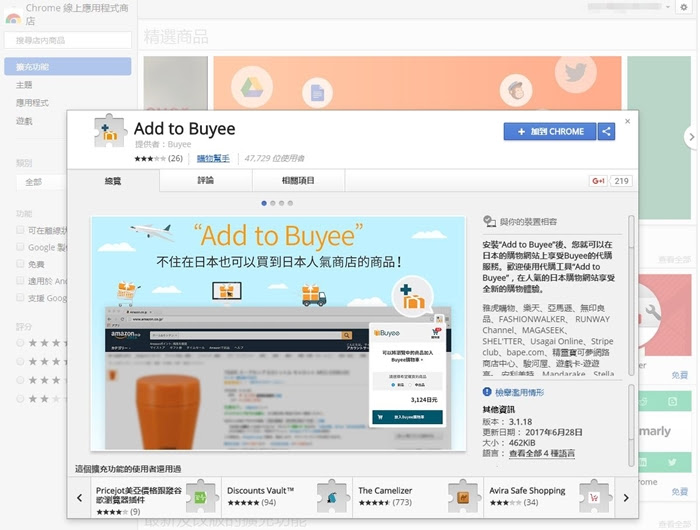The height and width of the screenshot is (530, 700).
Task: Click The Camelizer extension icon
Action: click(463, 497)
